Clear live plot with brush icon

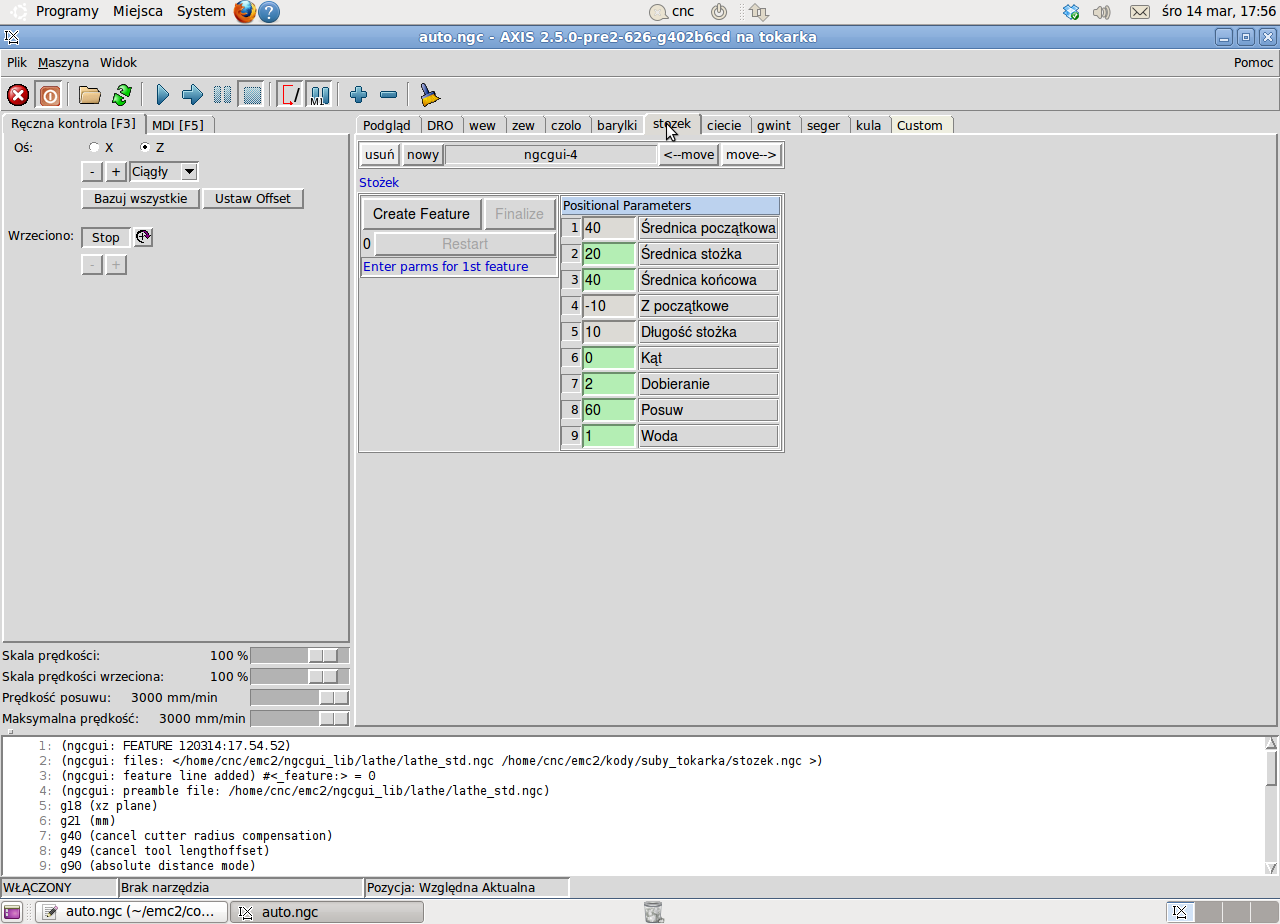[x=430, y=95]
